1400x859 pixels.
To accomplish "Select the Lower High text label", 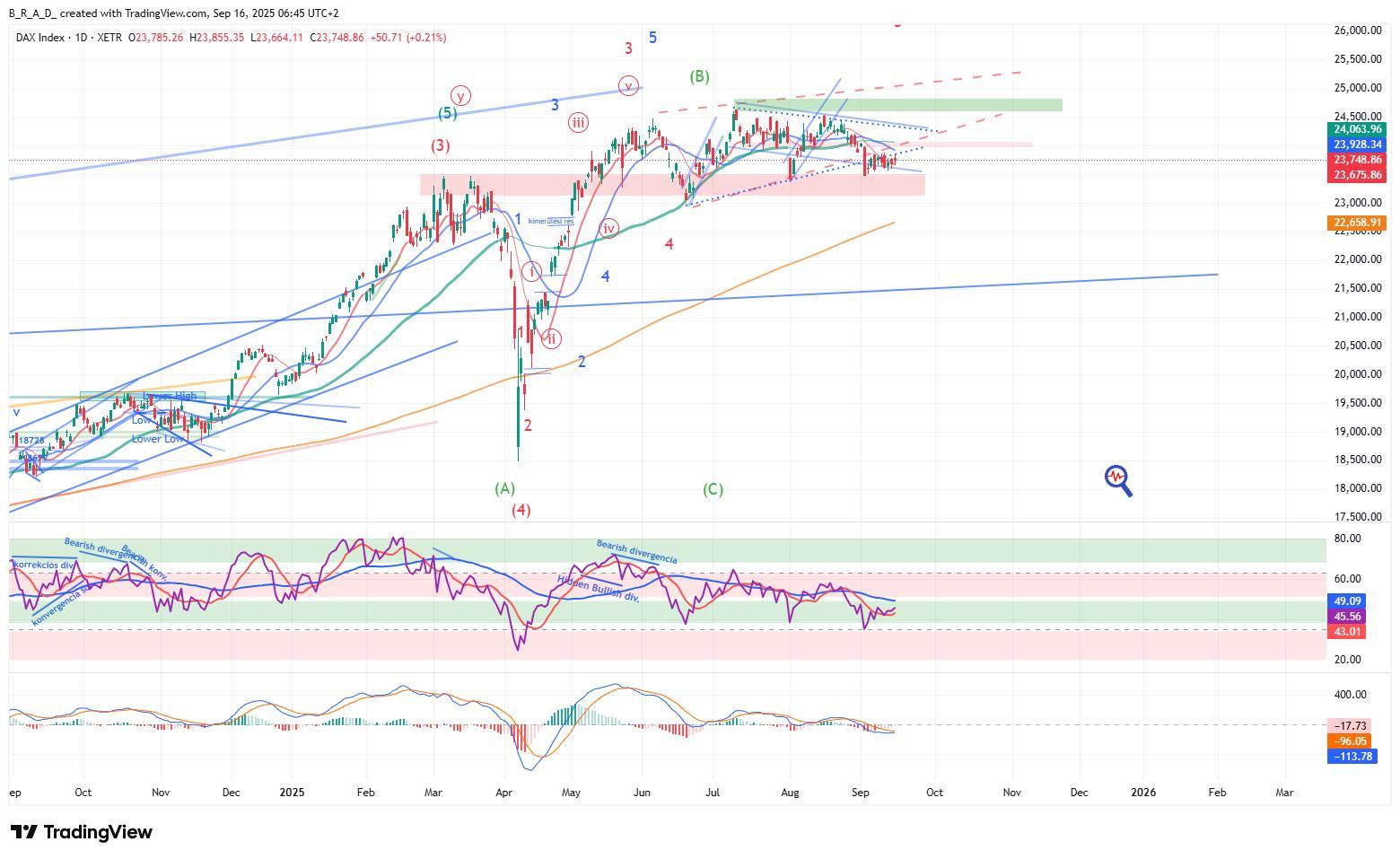I will pyautogui.click(x=169, y=396).
